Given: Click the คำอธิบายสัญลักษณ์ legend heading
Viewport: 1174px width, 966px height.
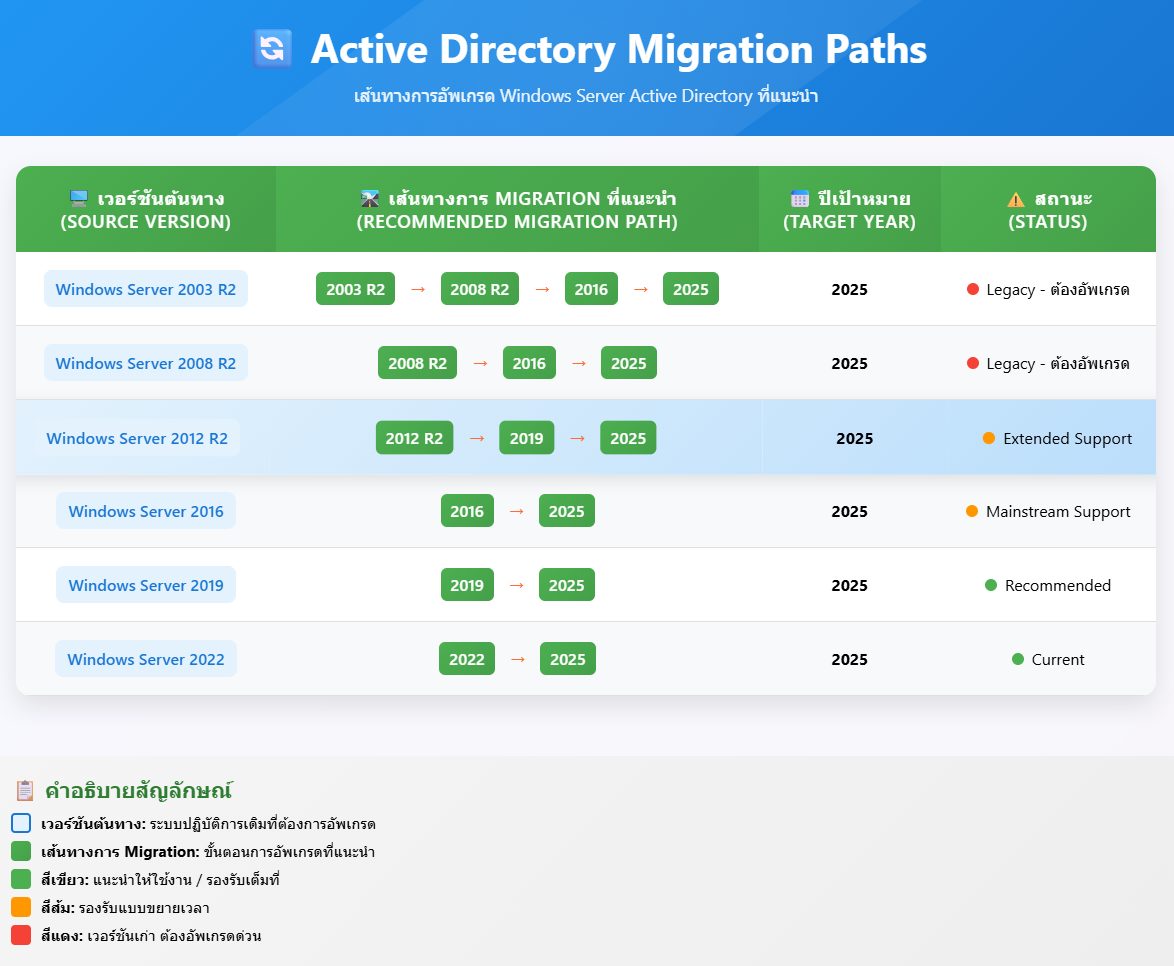Looking at the screenshot, I should [x=139, y=791].
